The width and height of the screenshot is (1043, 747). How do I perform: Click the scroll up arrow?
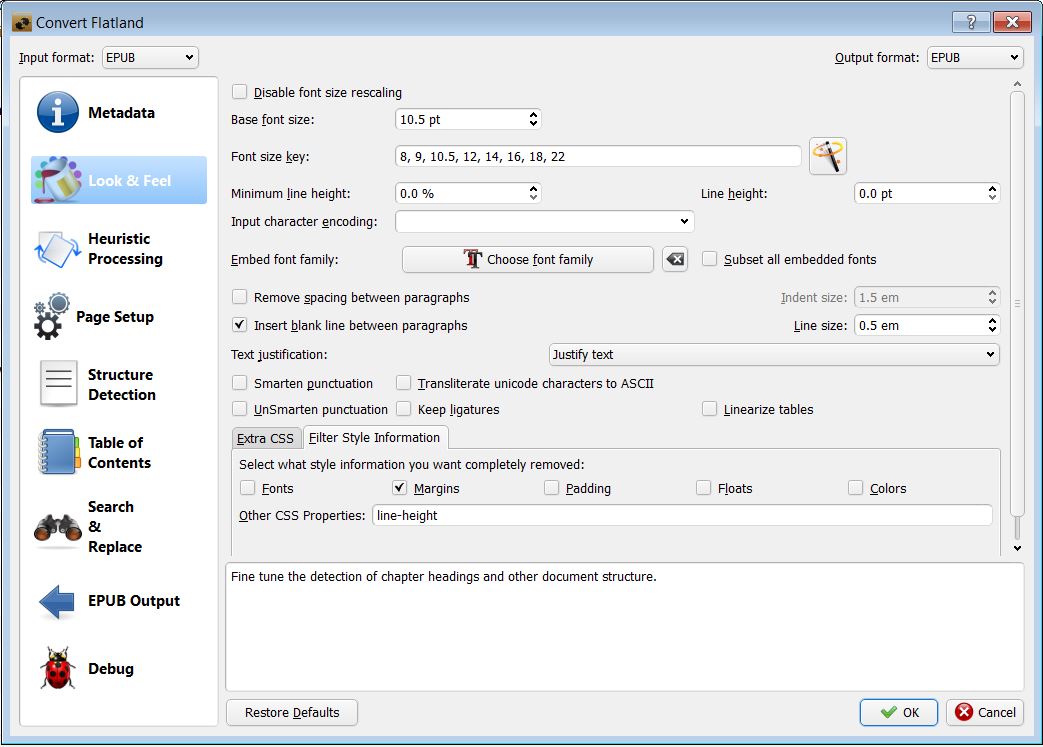(1017, 84)
